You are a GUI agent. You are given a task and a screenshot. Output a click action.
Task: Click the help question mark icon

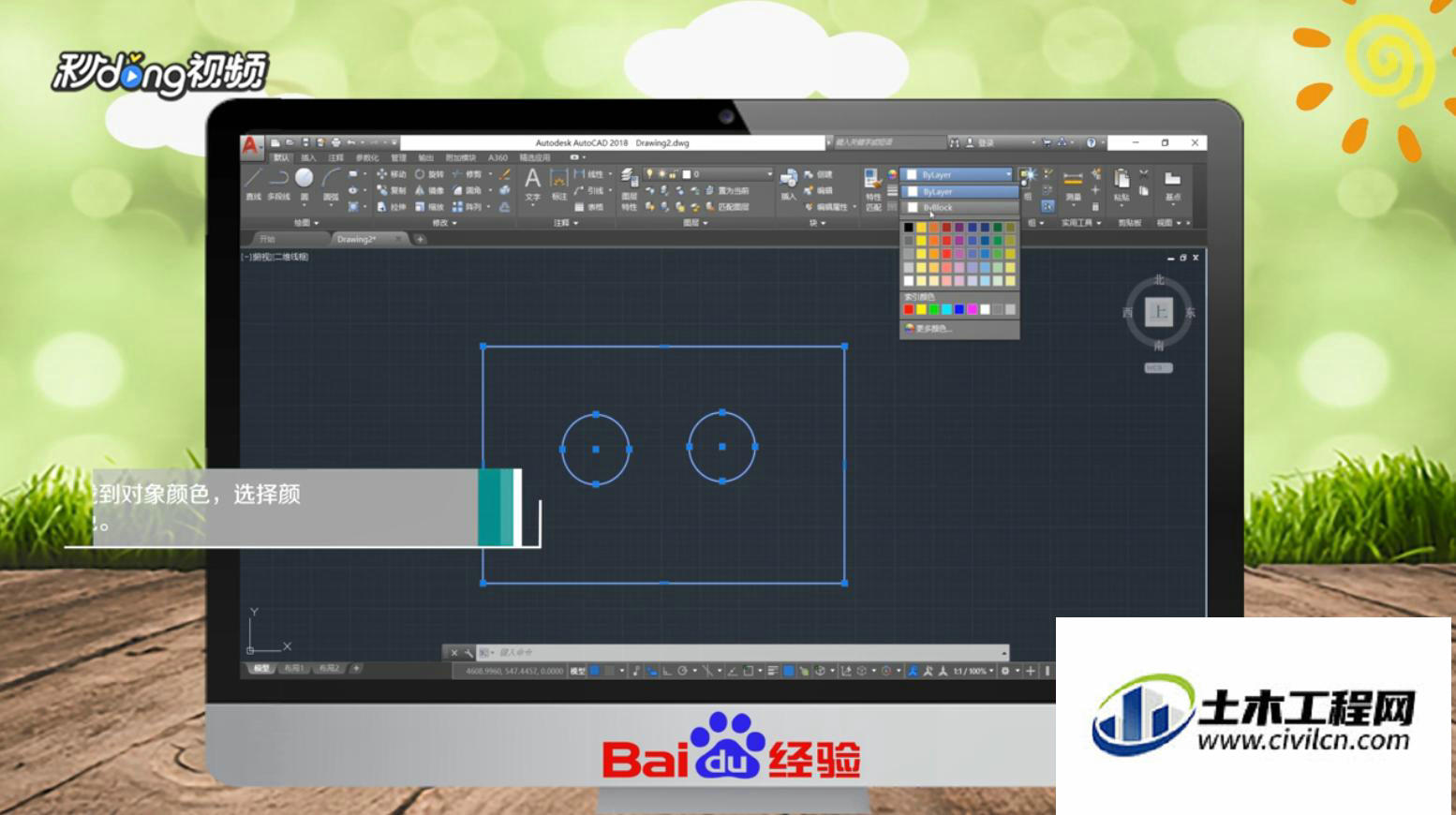(x=1091, y=142)
